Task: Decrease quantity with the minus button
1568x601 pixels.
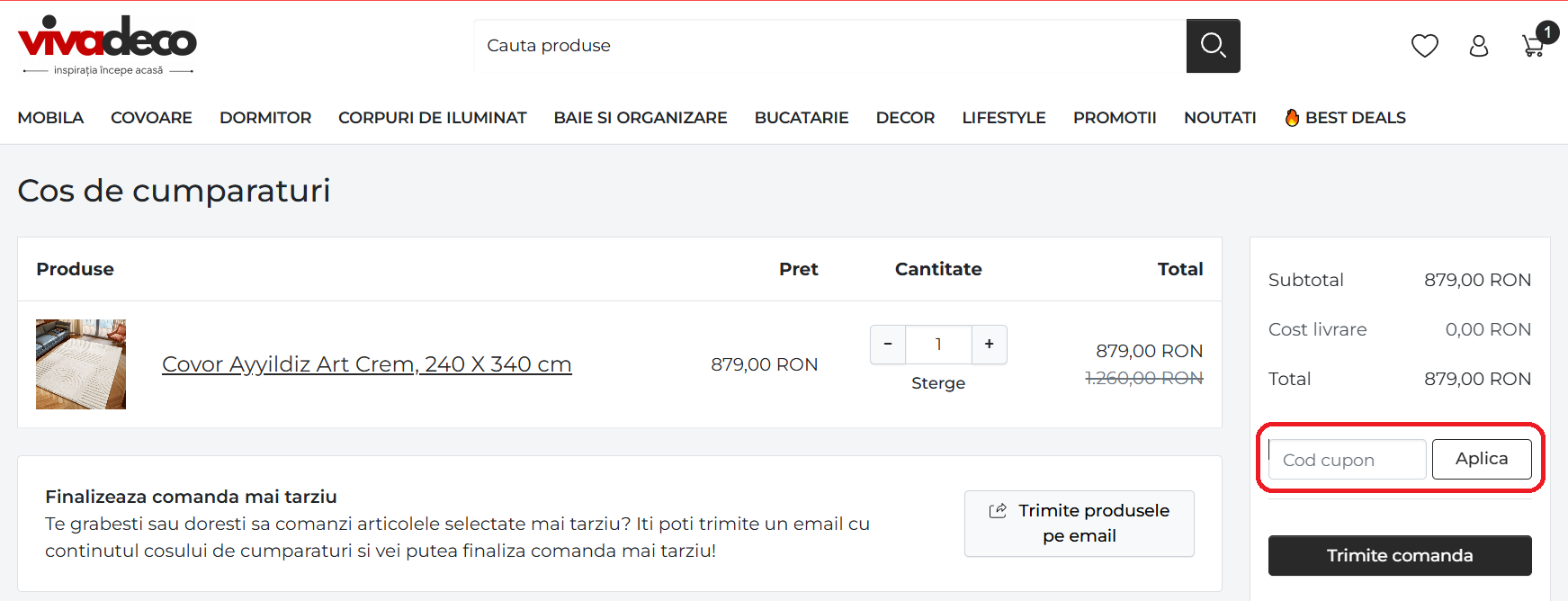Action: coord(888,345)
